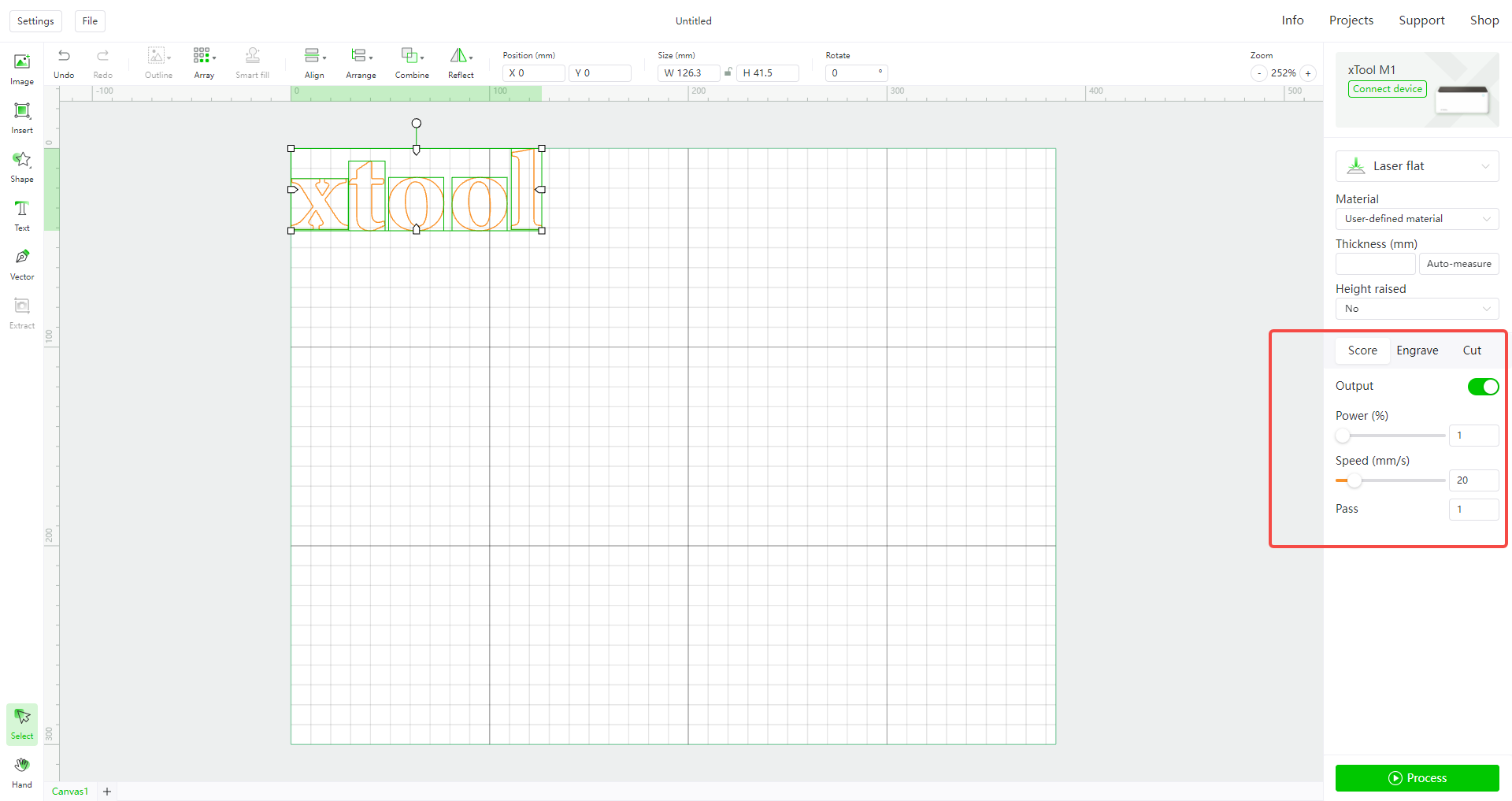Click the xtool text object on canvas
The image size is (1512, 801).
tap(417, 190)
